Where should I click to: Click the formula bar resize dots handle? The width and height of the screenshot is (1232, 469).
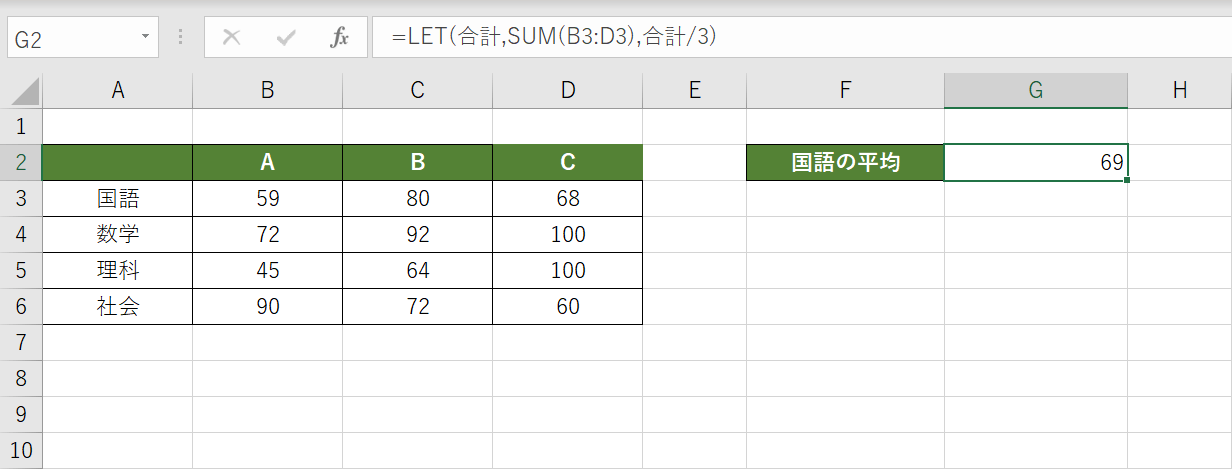pyautogui.click(x=181, y=38)
